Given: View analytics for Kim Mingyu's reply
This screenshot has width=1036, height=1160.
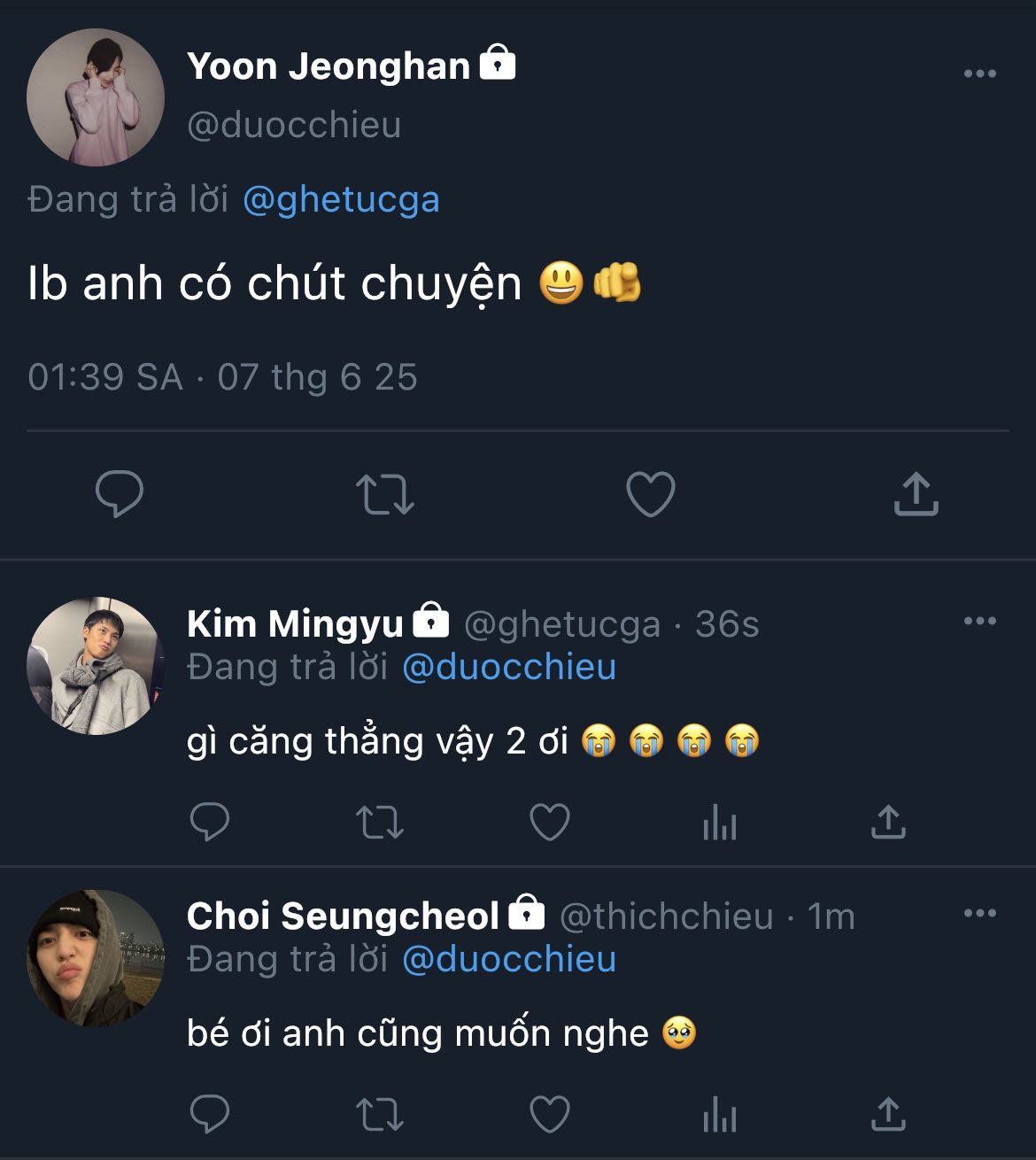Looking at the screenshot, I should point(719,824).
